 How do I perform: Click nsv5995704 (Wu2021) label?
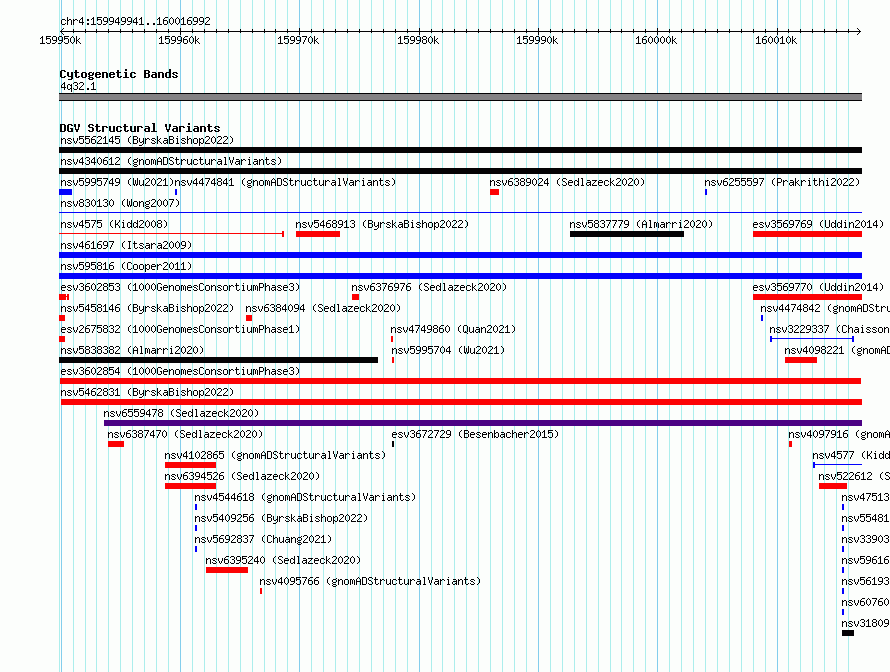coord(448,350)
